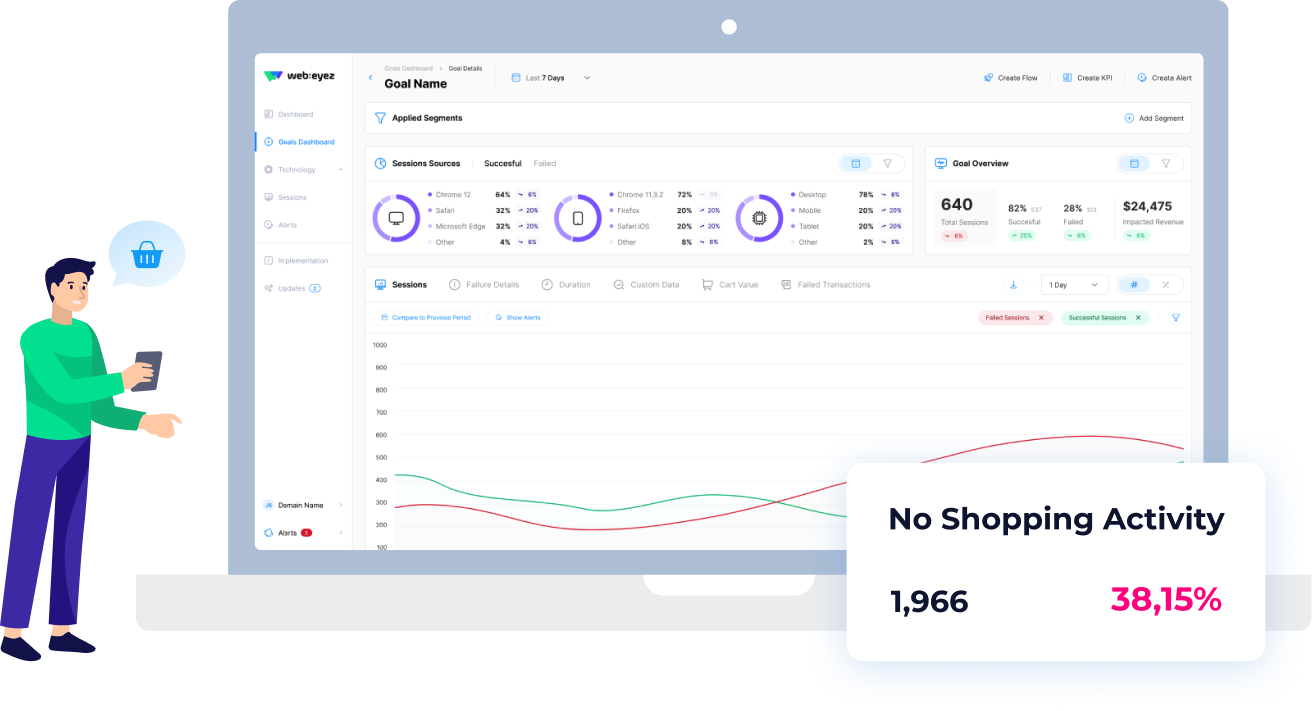Switch to the Sessions tab
Viewport: 1312px width, 711px height.
pyautogui.click(x=401, y=285)
